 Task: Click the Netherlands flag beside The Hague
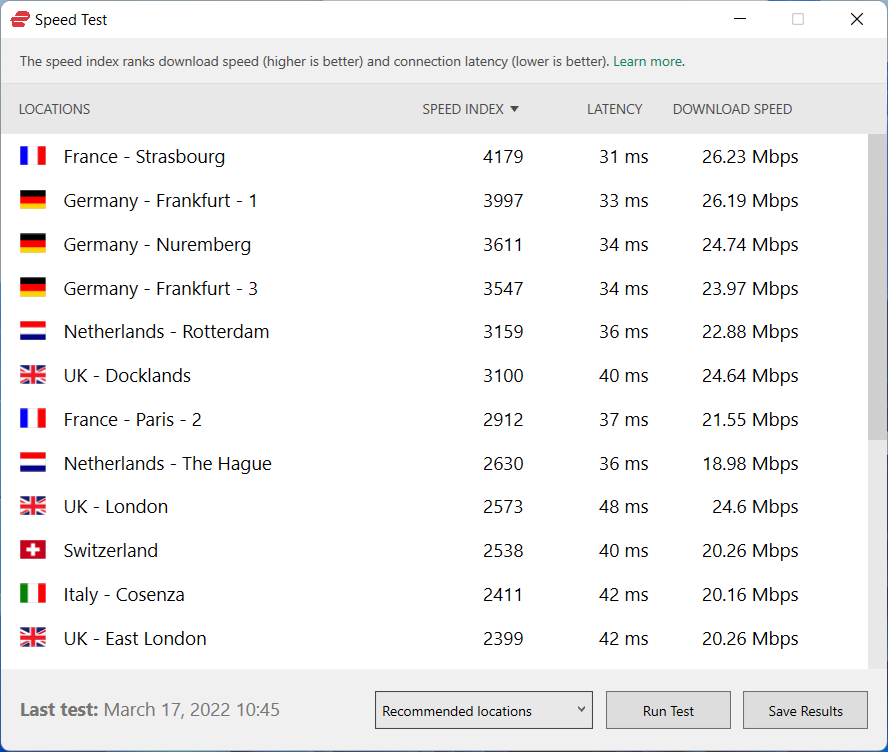click(x=33, y=463)
